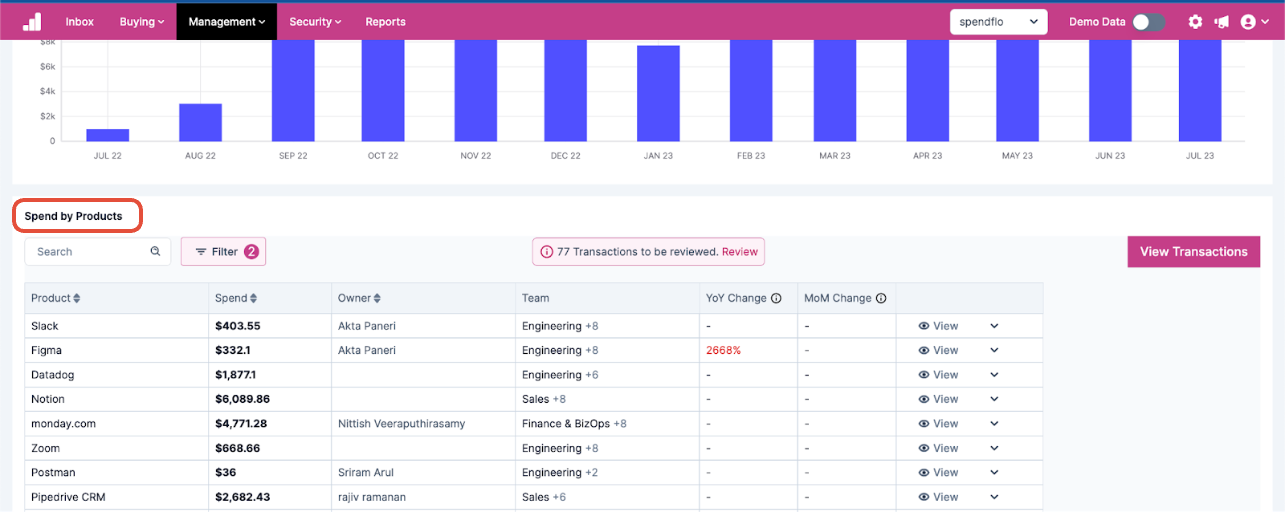Click the product Search input field
Screen dimensions: 1285x512
click(97, 252)
